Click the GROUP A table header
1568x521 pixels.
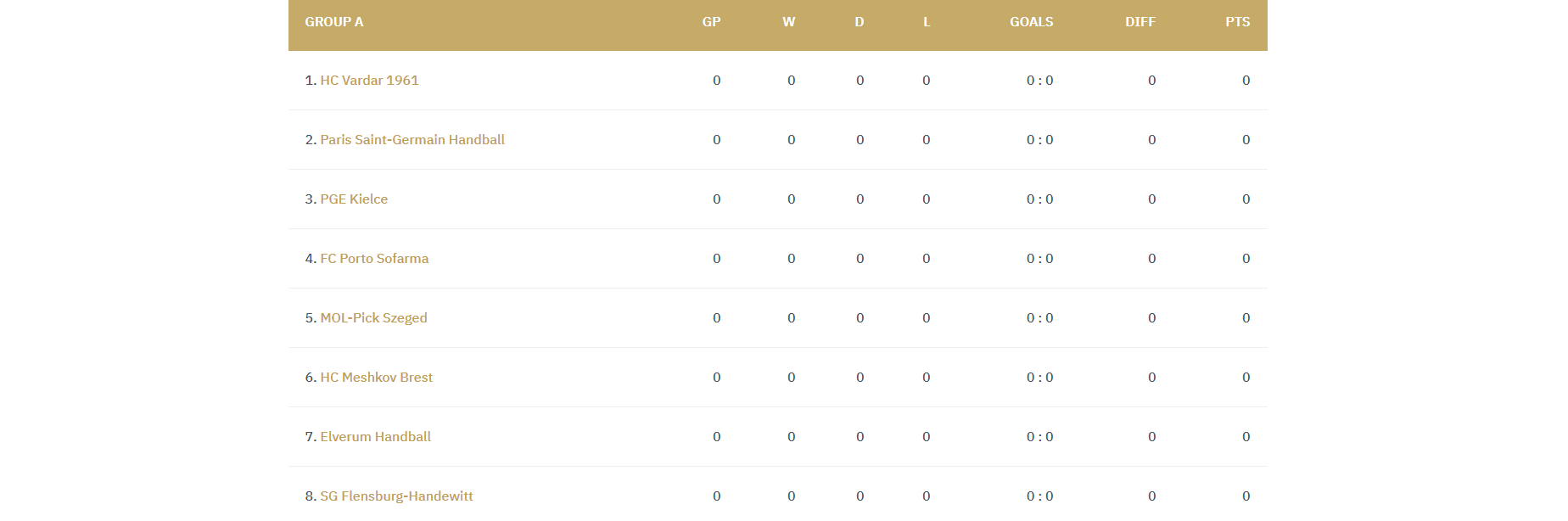[334, 22]
